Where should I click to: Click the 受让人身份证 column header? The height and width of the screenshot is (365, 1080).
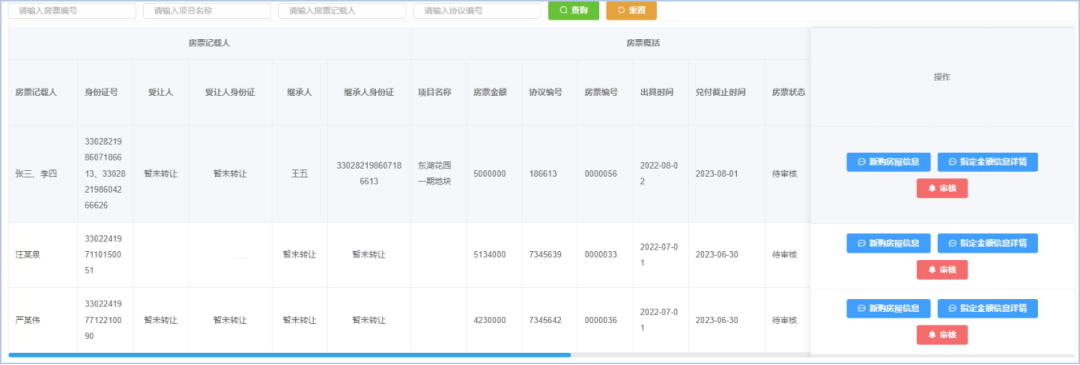click(x=230, y=92)
